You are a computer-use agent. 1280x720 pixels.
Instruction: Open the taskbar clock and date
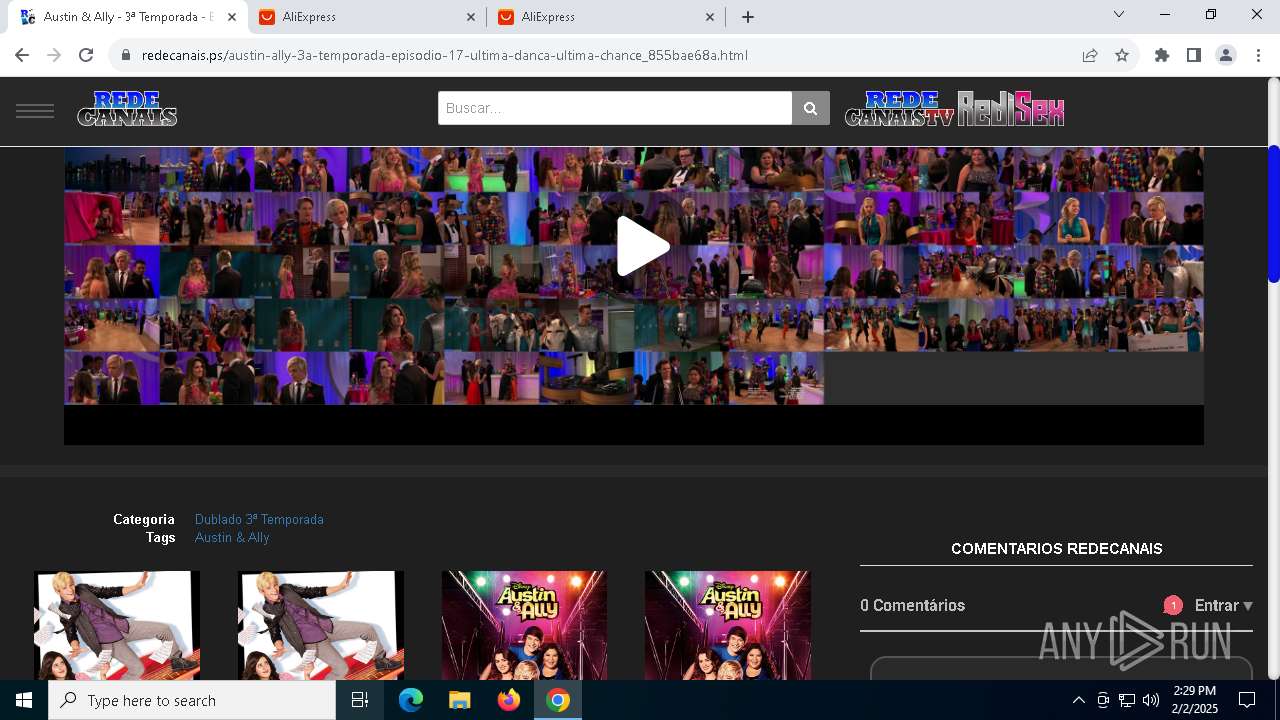pos(1195,700)
